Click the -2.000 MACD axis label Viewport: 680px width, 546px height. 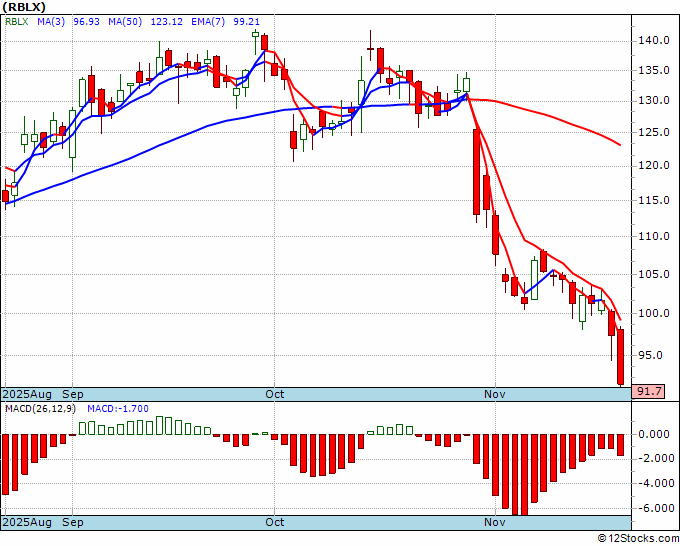pos(654,458)
